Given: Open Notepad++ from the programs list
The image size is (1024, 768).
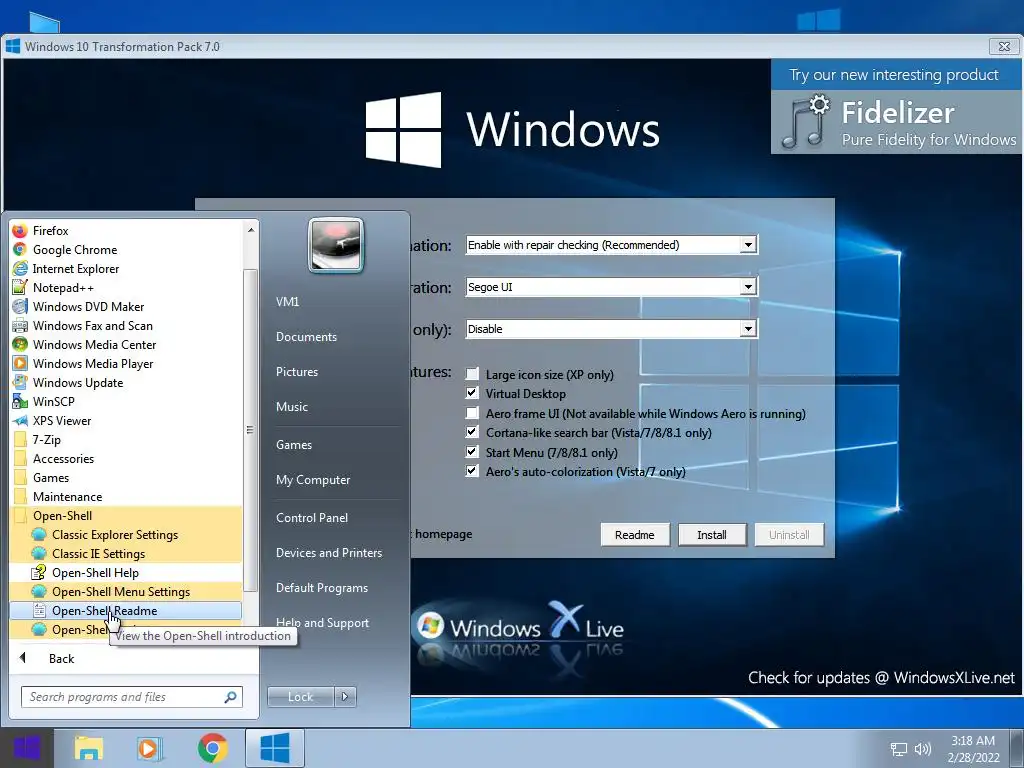Looking at the screenshot, I should coord(126,287).
